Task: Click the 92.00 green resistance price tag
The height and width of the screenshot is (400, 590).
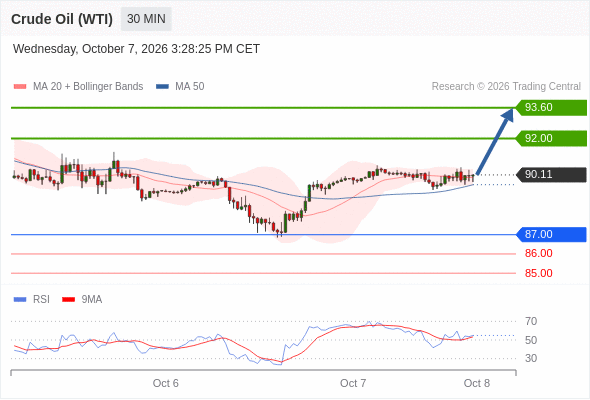Action: pyautogui.click(x=551, y=138)
